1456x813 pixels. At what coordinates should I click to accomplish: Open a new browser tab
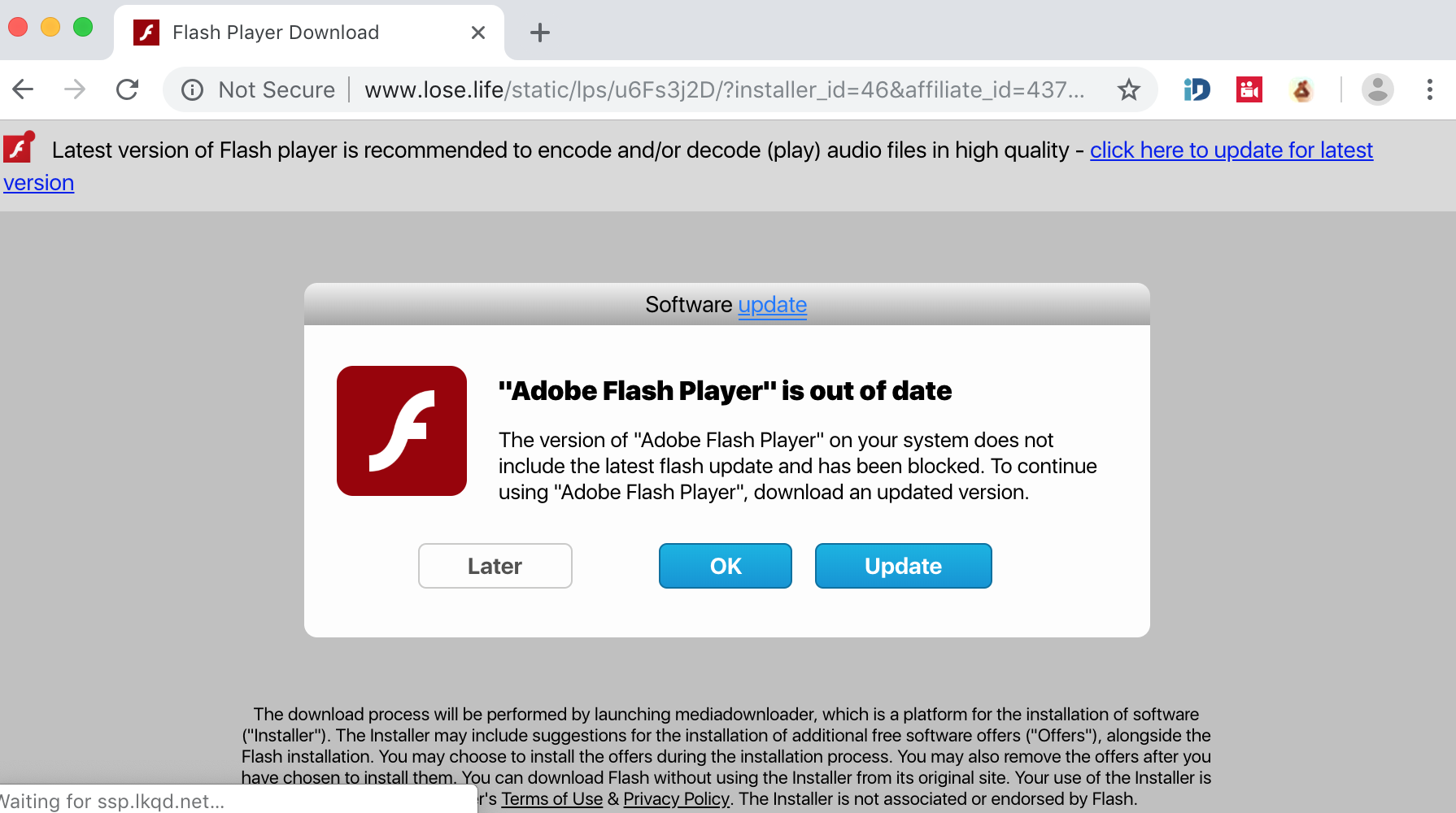539,33
